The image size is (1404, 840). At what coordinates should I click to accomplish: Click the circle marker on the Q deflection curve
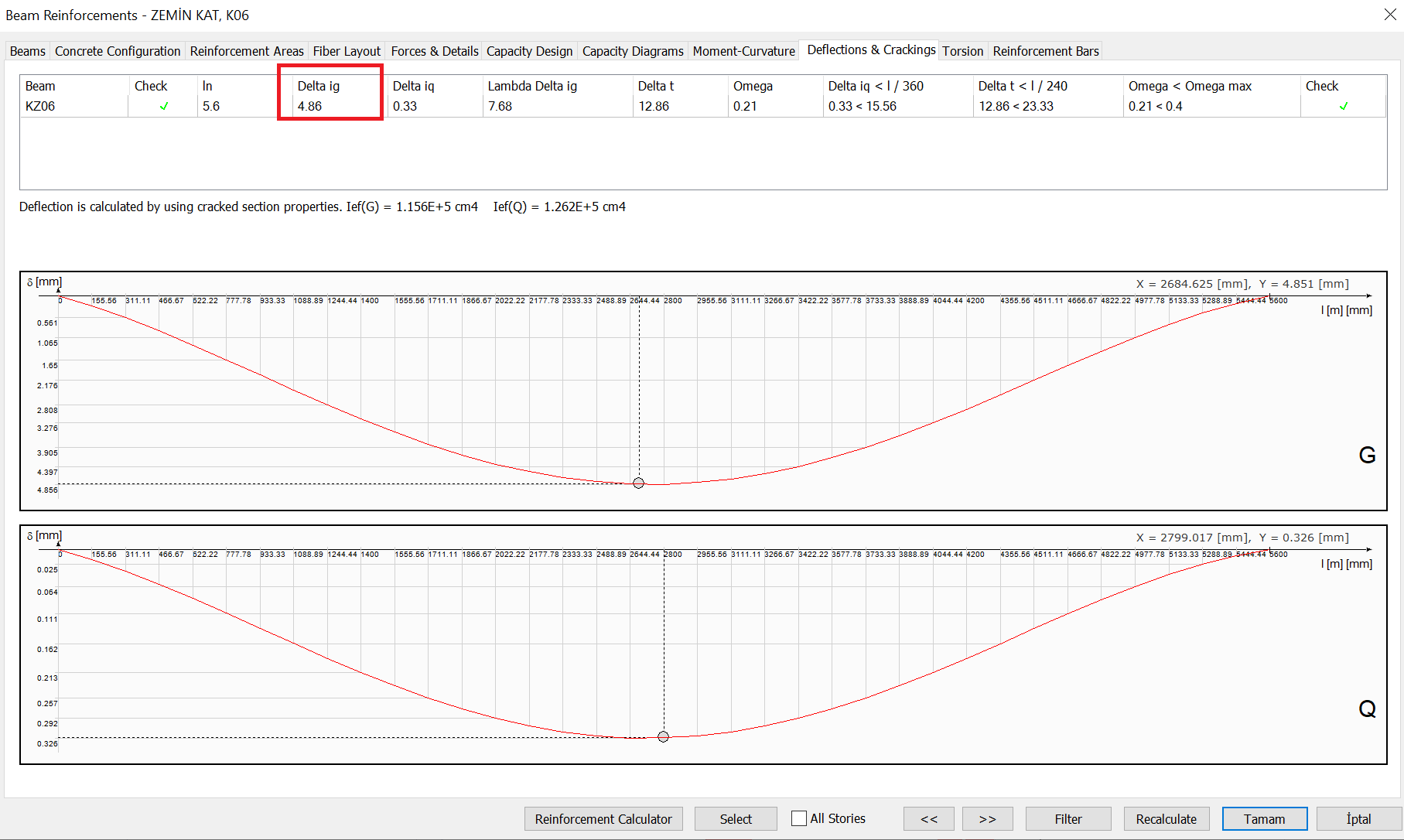point(663,737)
